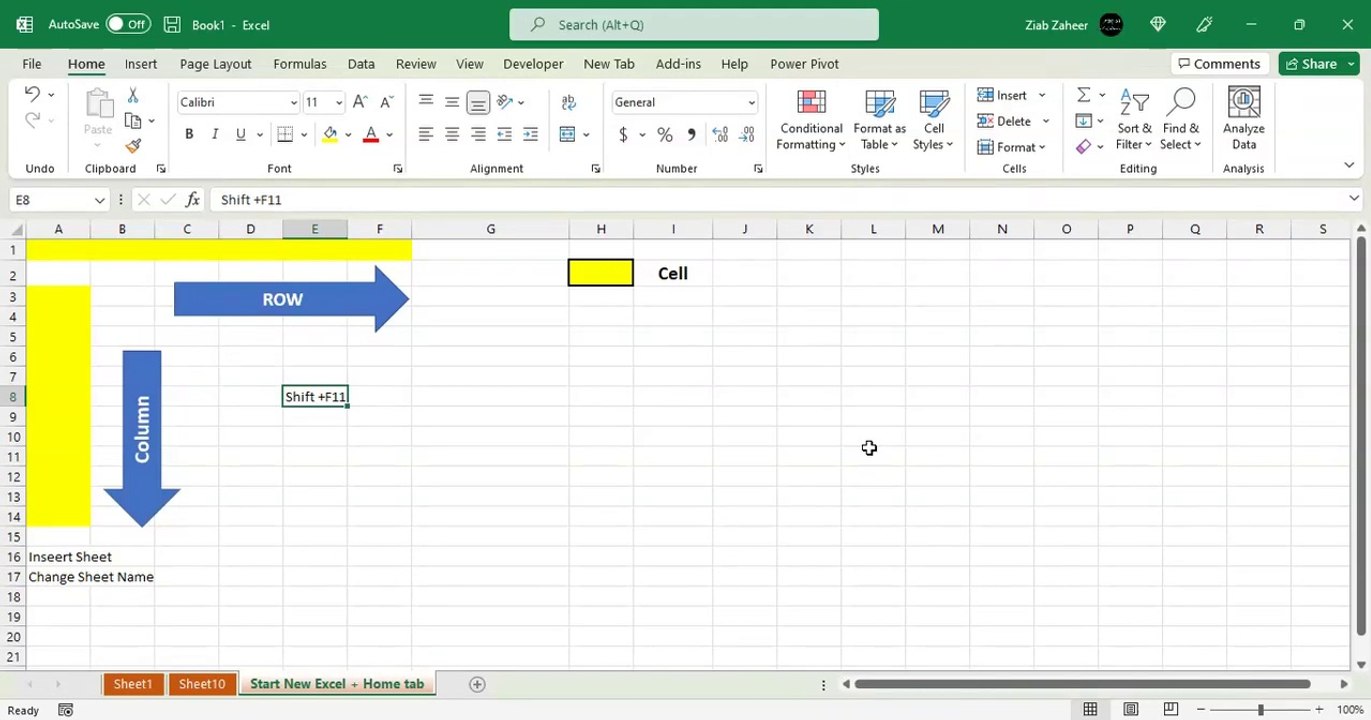Click the Increase Indent icon
Screen dimensions: 1371x720
pyautogui.click(x=530, y=134)
